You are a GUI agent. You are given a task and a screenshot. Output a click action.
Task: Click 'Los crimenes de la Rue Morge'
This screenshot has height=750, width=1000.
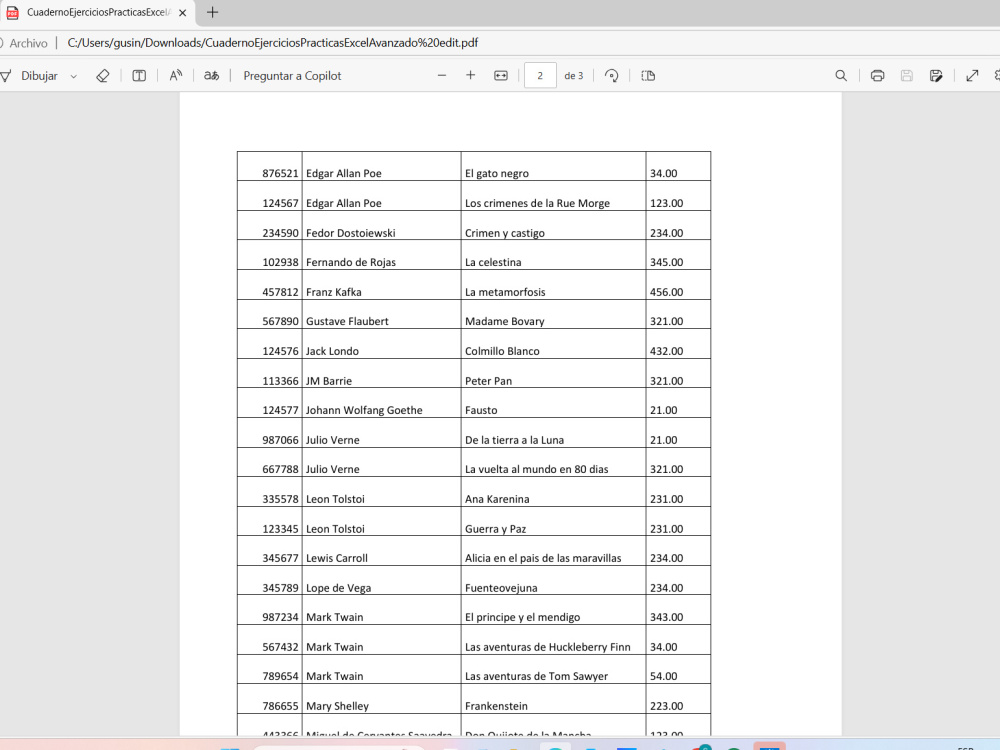point(537,203)
